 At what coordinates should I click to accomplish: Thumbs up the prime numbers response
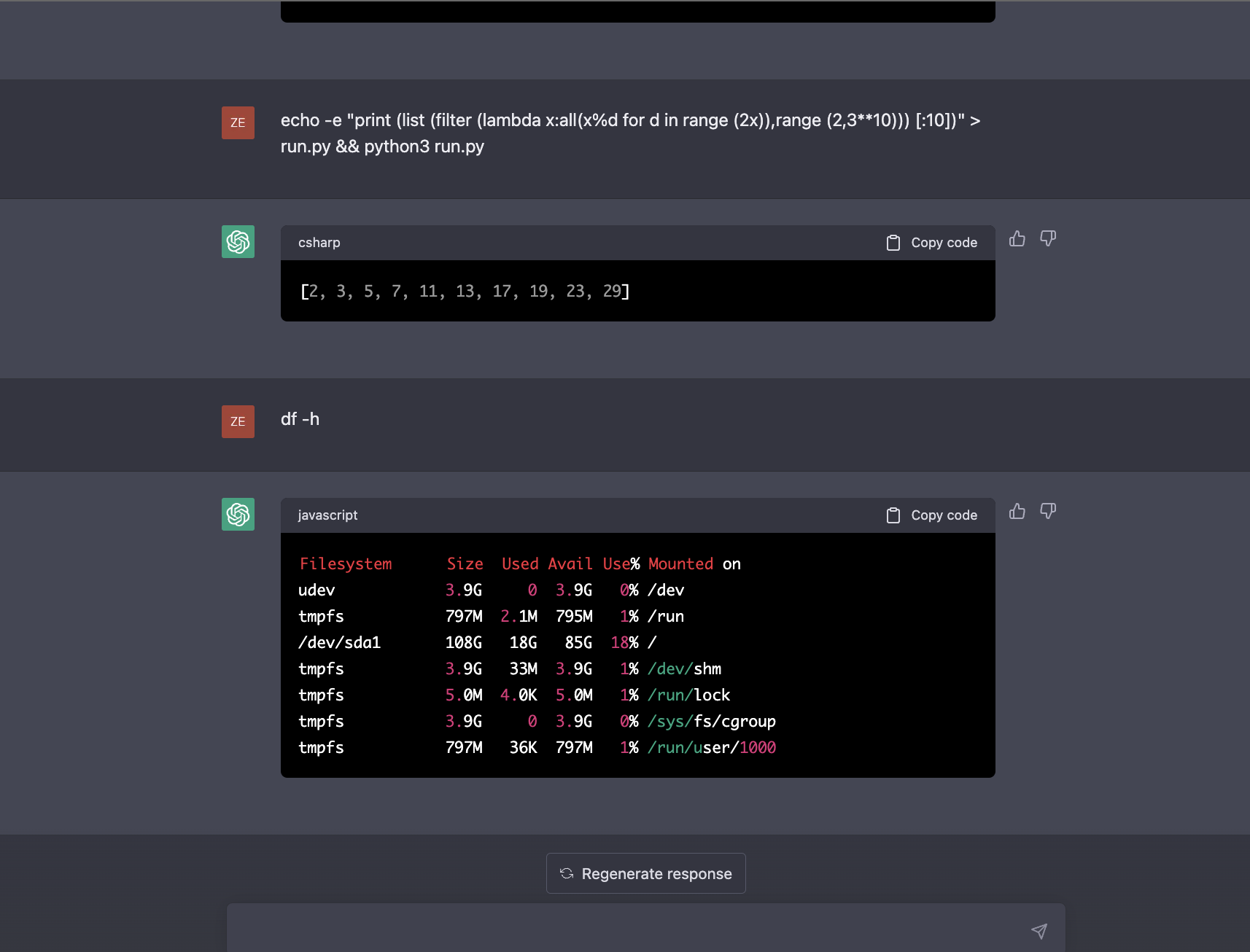(x=1017, y=239)
